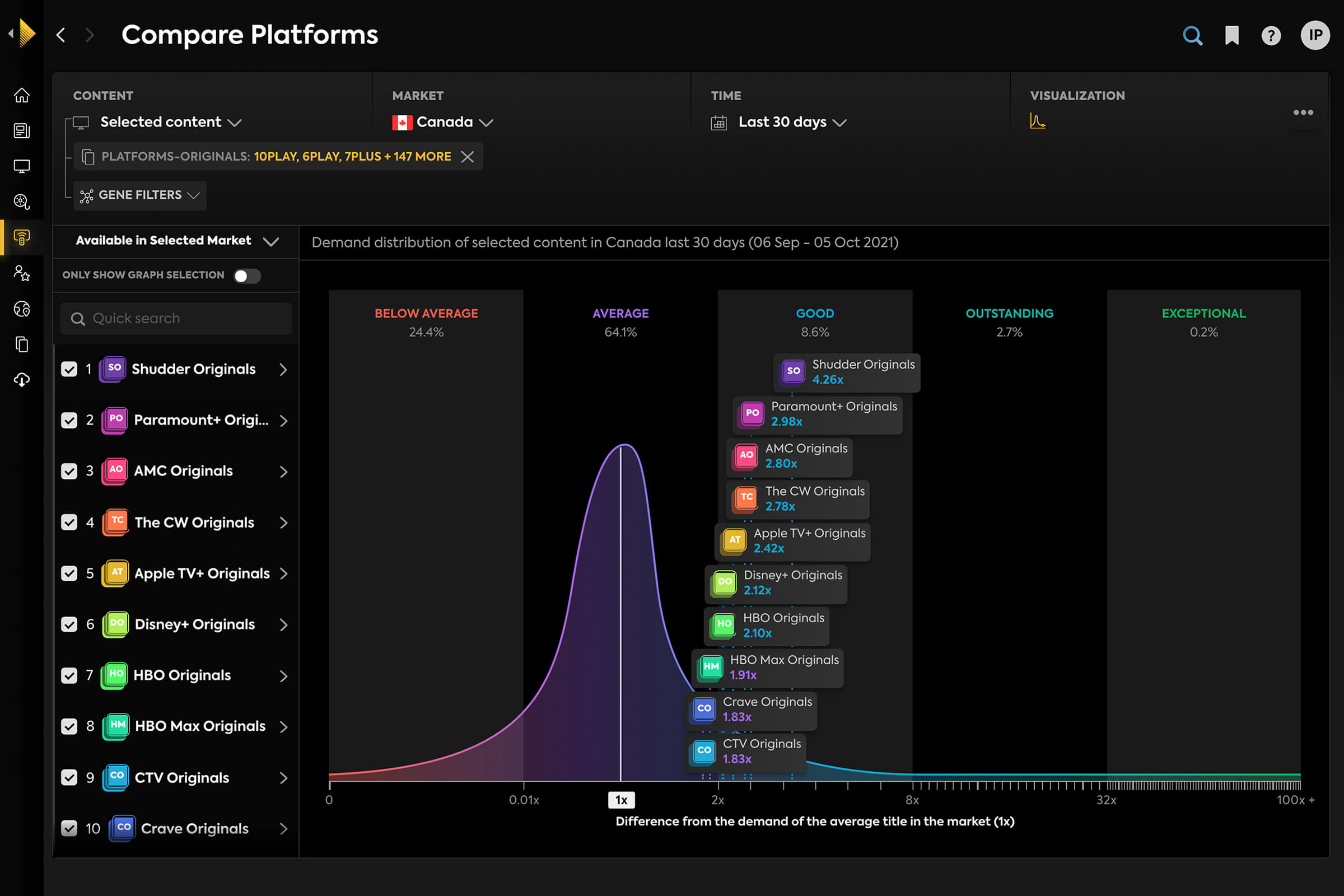Image resolution: width=1344 pixels, height=896 pixels.
Task: Select the distribution chart visualization icon
Action: click(x=1037, y=121)
